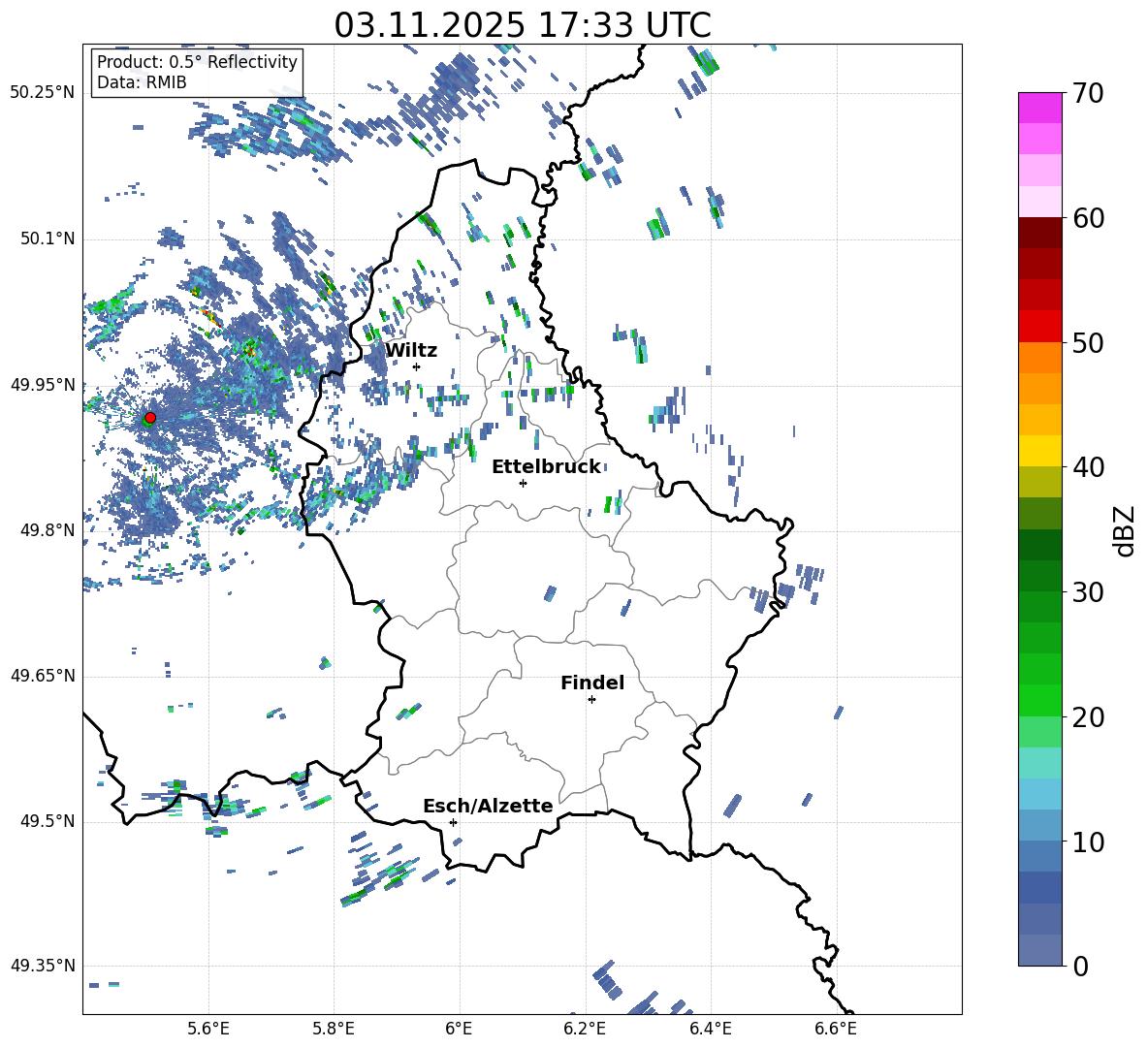Screen dimensions: 1148x1048
Task: Click the 03.11.2025 17:33 UTC title
Action: (x=523, y=25)
